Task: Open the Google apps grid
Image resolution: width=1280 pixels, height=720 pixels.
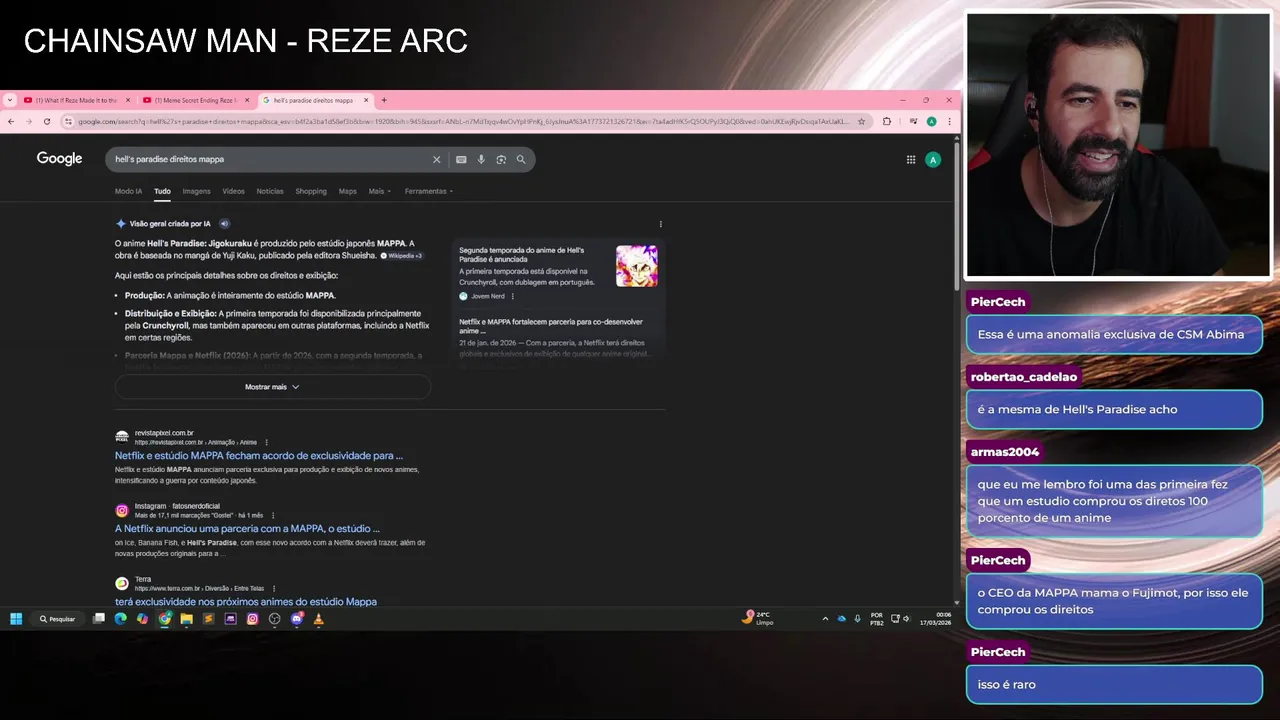Action: coord(911,159)
